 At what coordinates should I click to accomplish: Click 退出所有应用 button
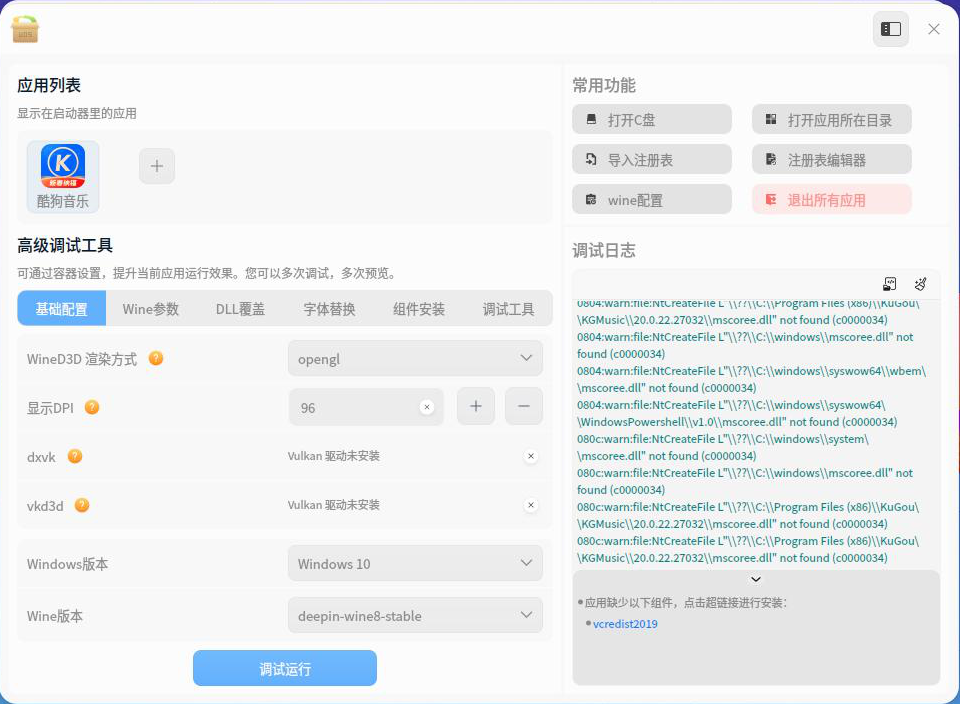831,199
